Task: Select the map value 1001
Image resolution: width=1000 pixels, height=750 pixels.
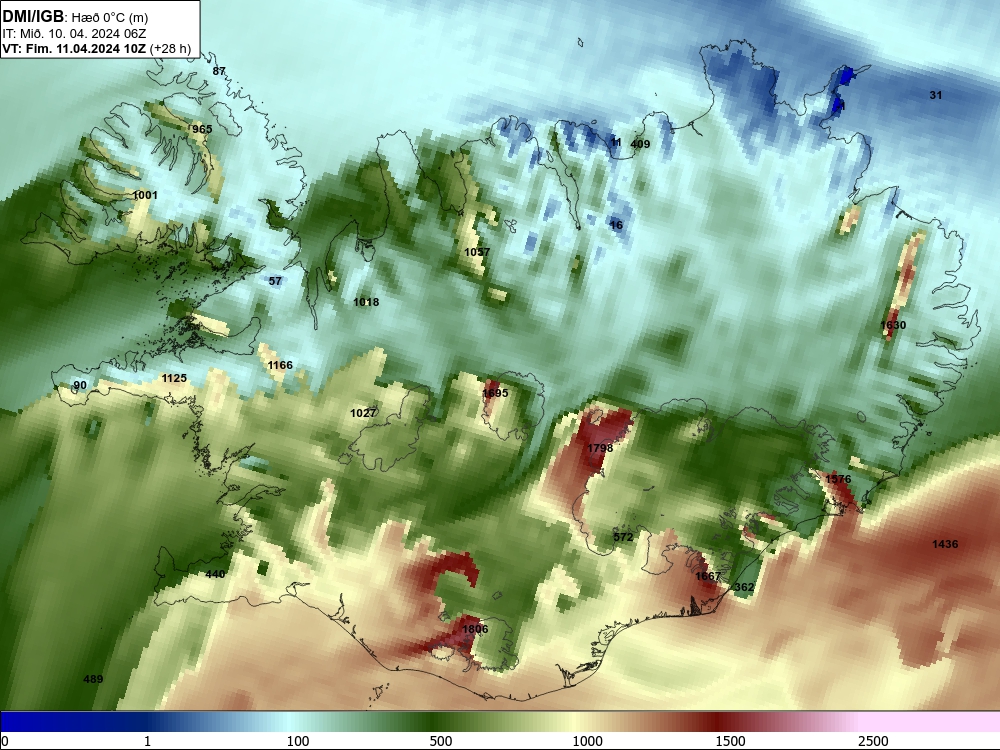Action: 145,195
